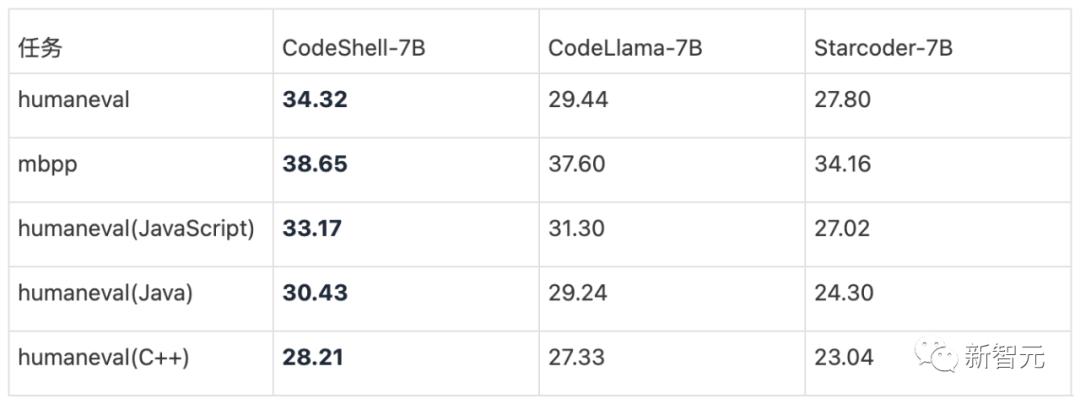Viewport: 1080px width, 404px height.
Task: Select the humaneval(JavaScript) row label
Action: pyautogui.click(x=136, y=228)
